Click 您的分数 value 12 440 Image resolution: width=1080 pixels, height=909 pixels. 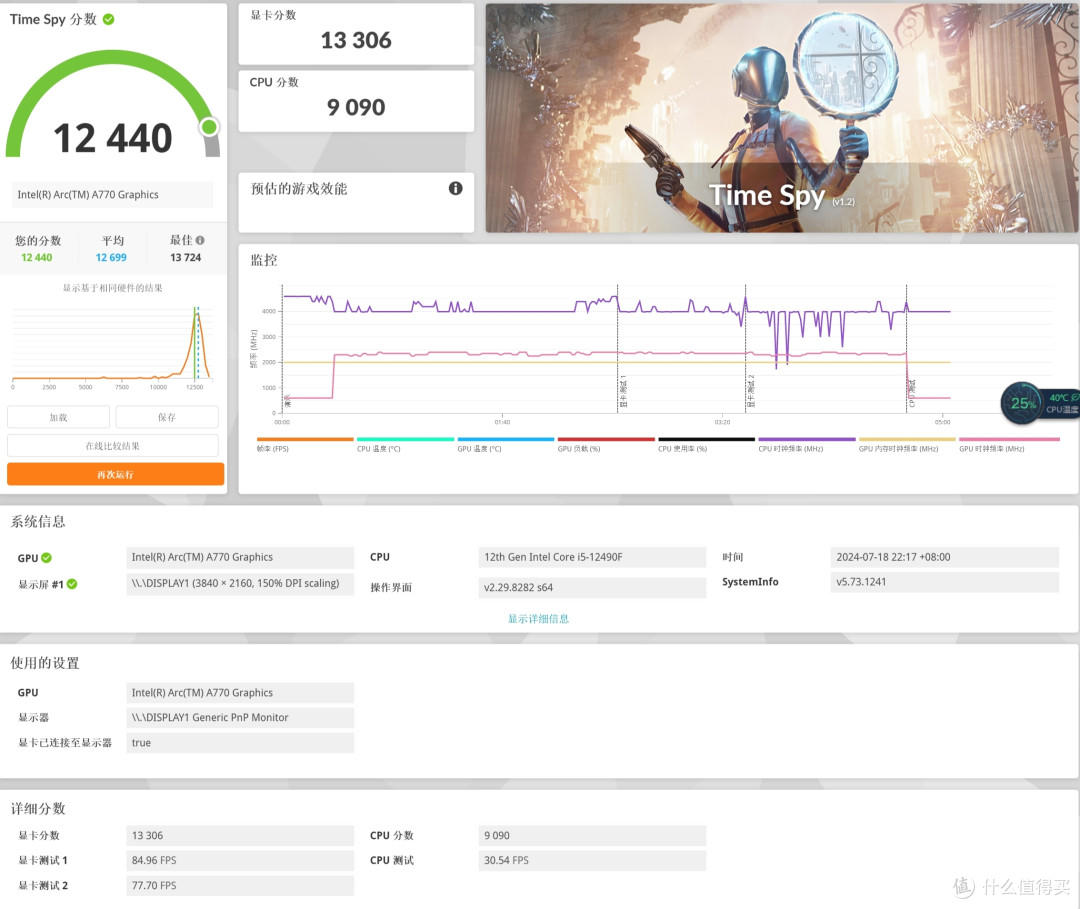37,258
